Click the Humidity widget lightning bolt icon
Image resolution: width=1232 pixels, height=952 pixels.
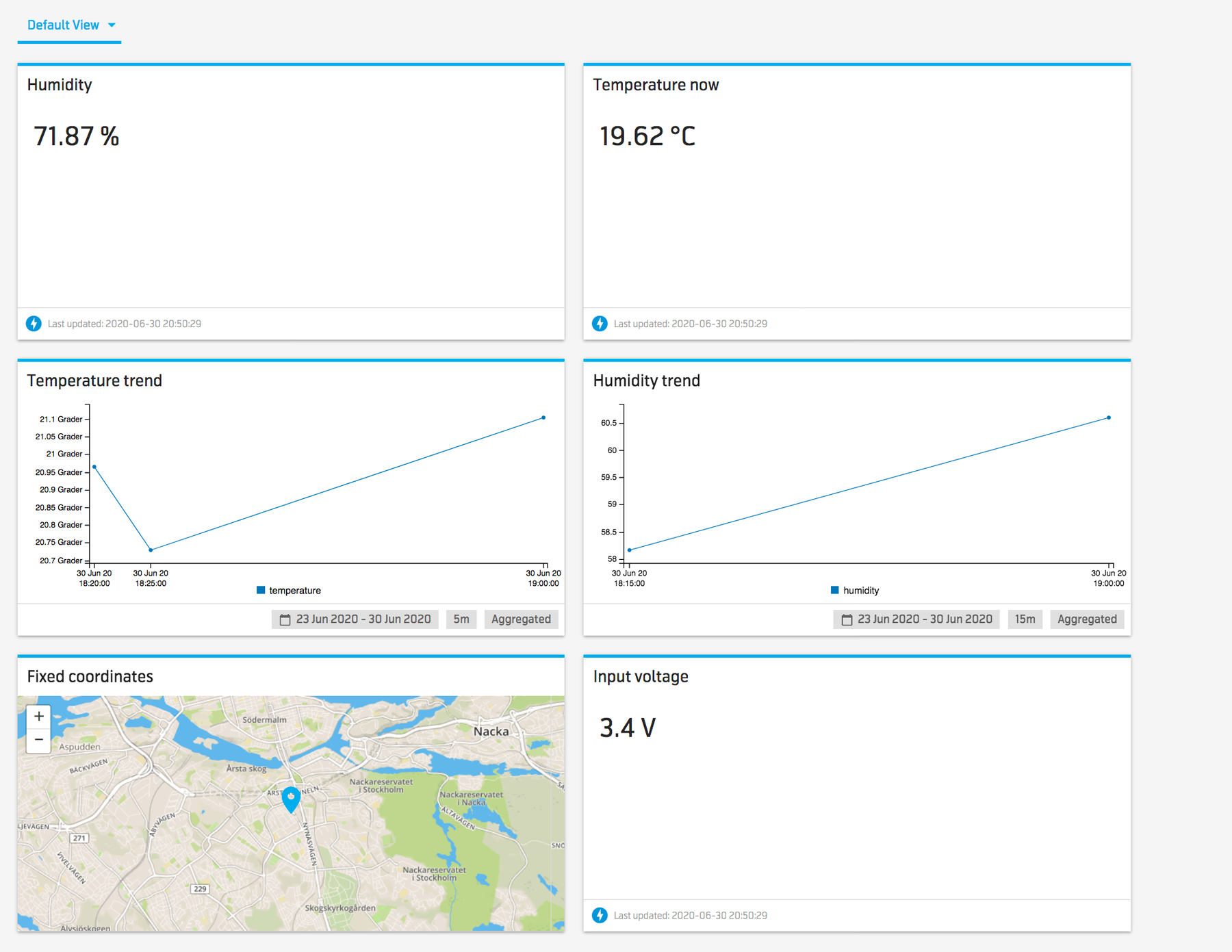34,324
